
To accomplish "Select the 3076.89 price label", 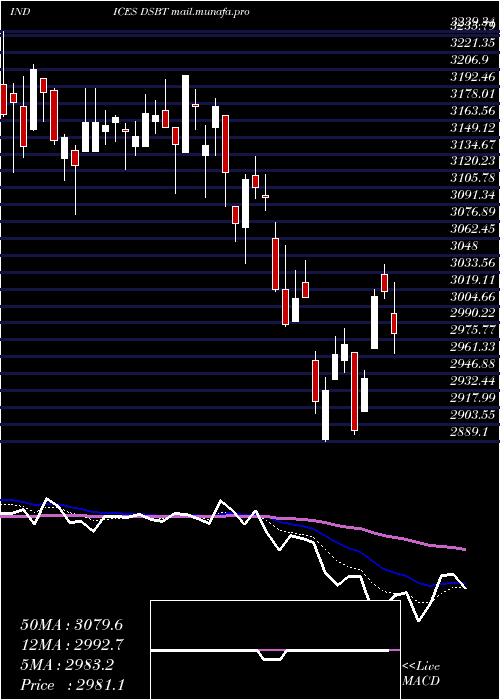I will [x=473, y=212].
